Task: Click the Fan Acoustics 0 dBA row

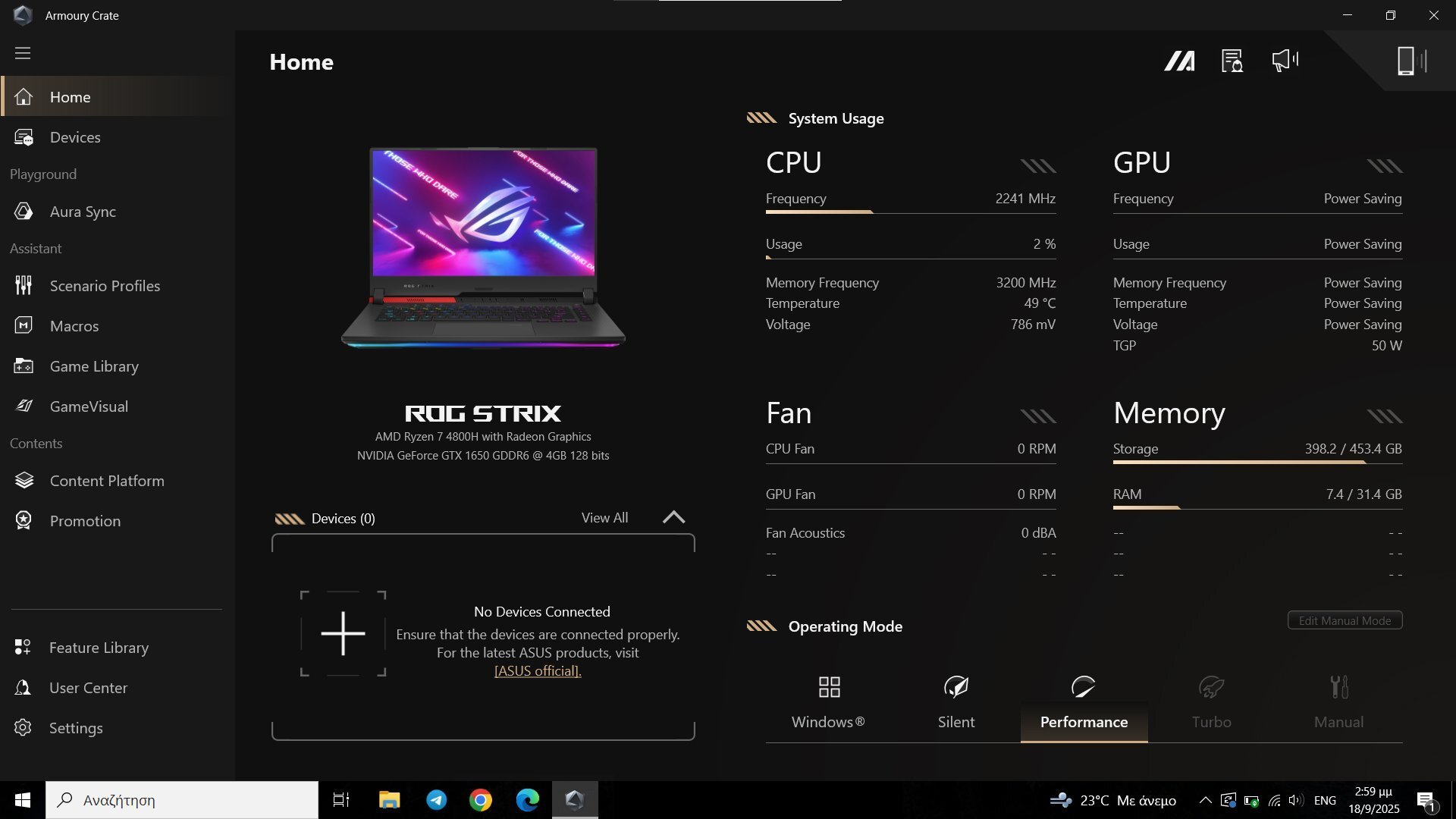Action: pos(911,533)
